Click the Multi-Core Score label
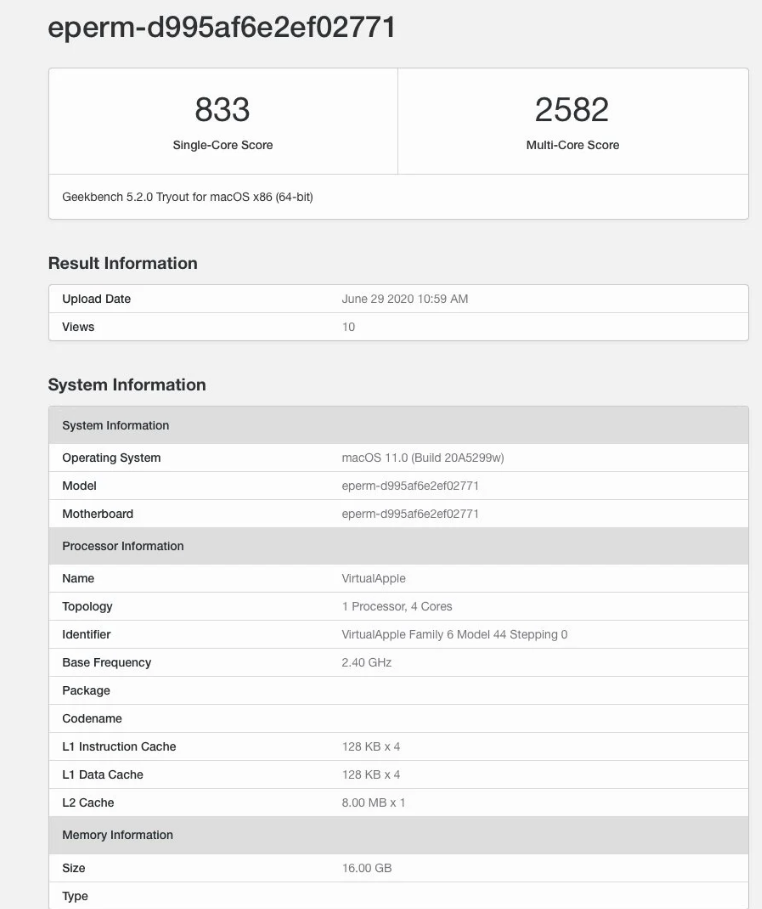This screenshot has height=909, width=762. click(x=572, y=145)
